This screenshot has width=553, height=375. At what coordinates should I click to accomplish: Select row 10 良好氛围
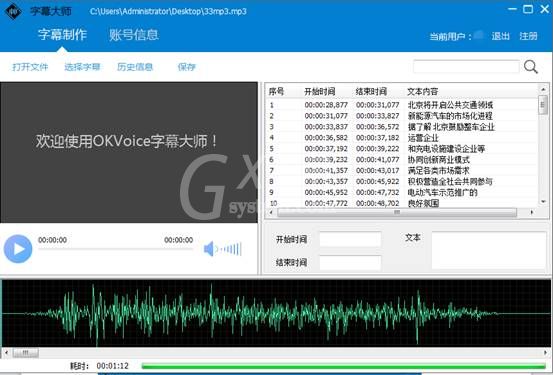[x=402, y=203]
